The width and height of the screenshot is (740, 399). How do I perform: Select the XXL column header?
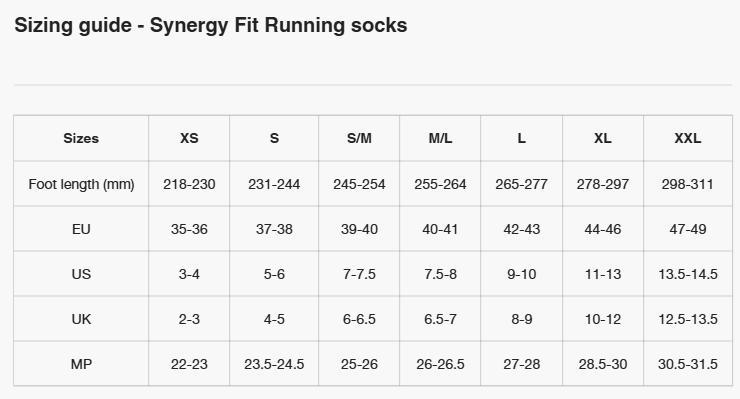click(x=688, y=138)
